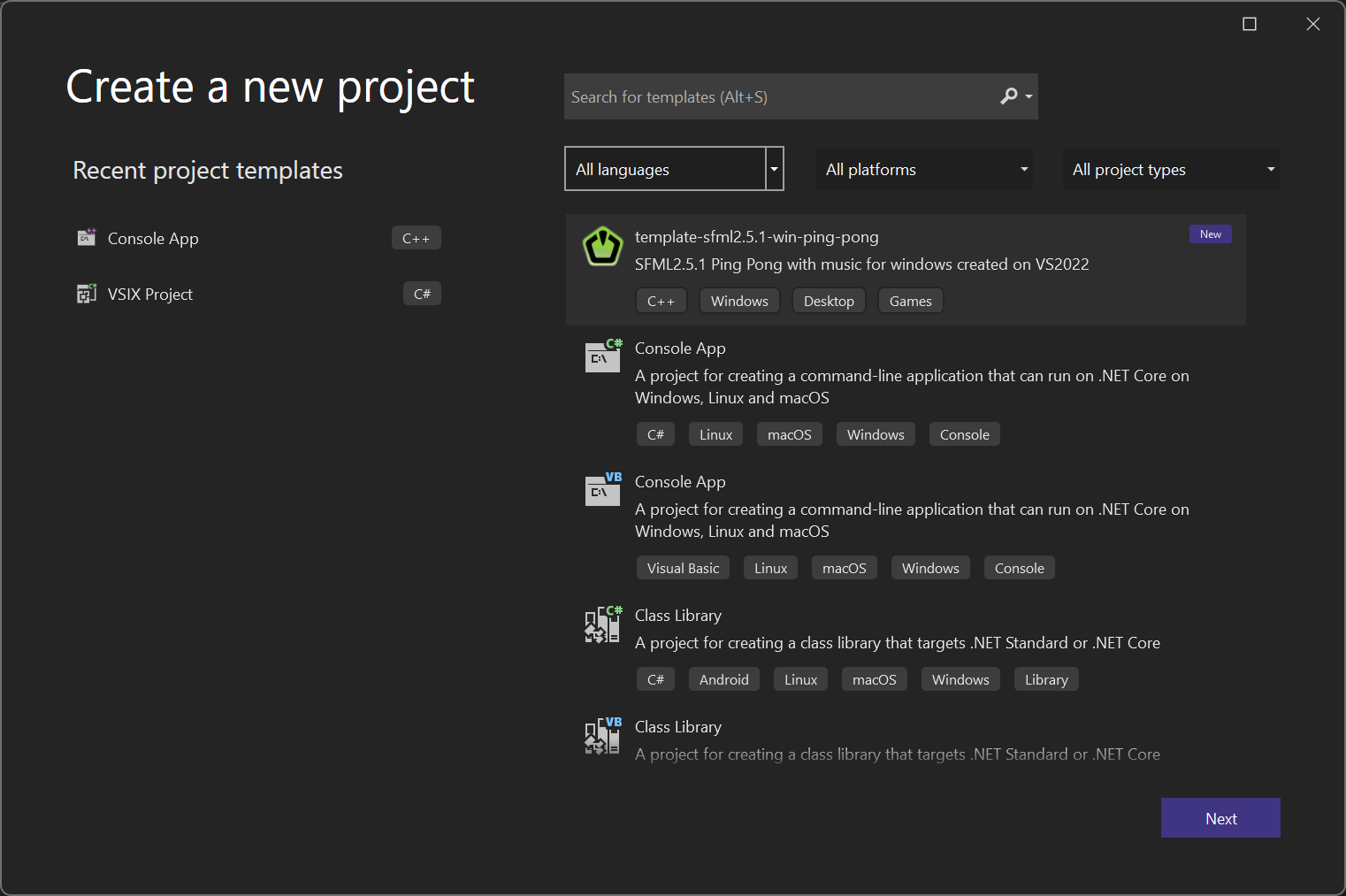Click the Linux tag on C# Console App
This screenshot has height=896, width=1346.
point(716,434)
